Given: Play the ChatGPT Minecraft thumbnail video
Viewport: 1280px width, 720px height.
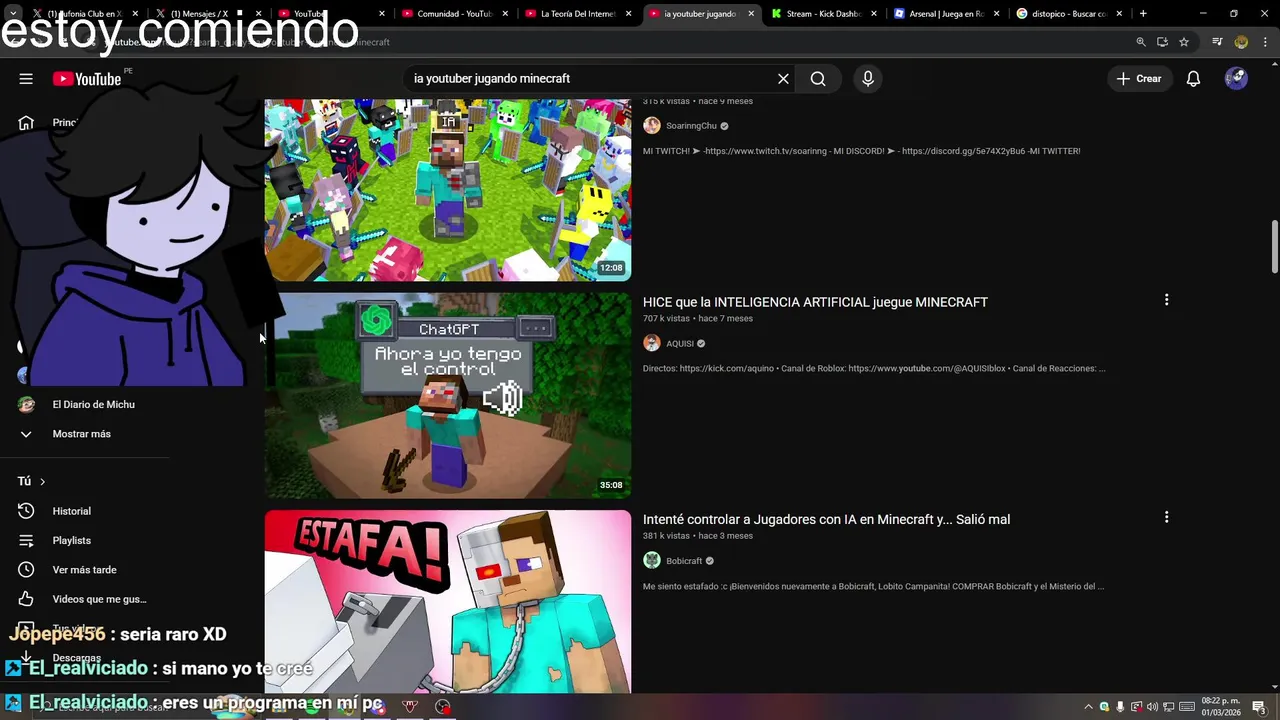Looking at the screenshot, I should tap(448, 395).
